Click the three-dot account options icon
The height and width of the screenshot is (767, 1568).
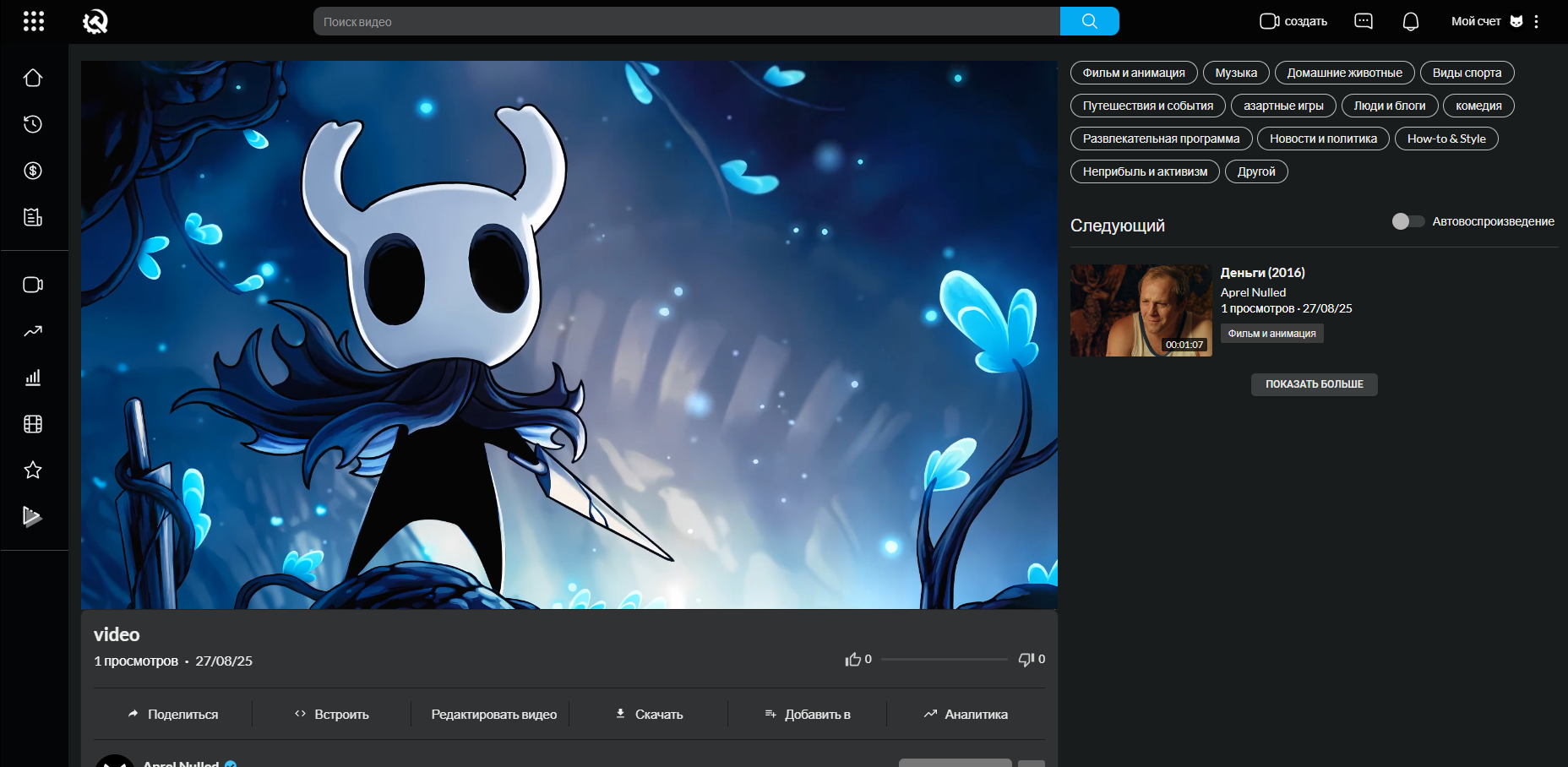tap(1536, 21)
